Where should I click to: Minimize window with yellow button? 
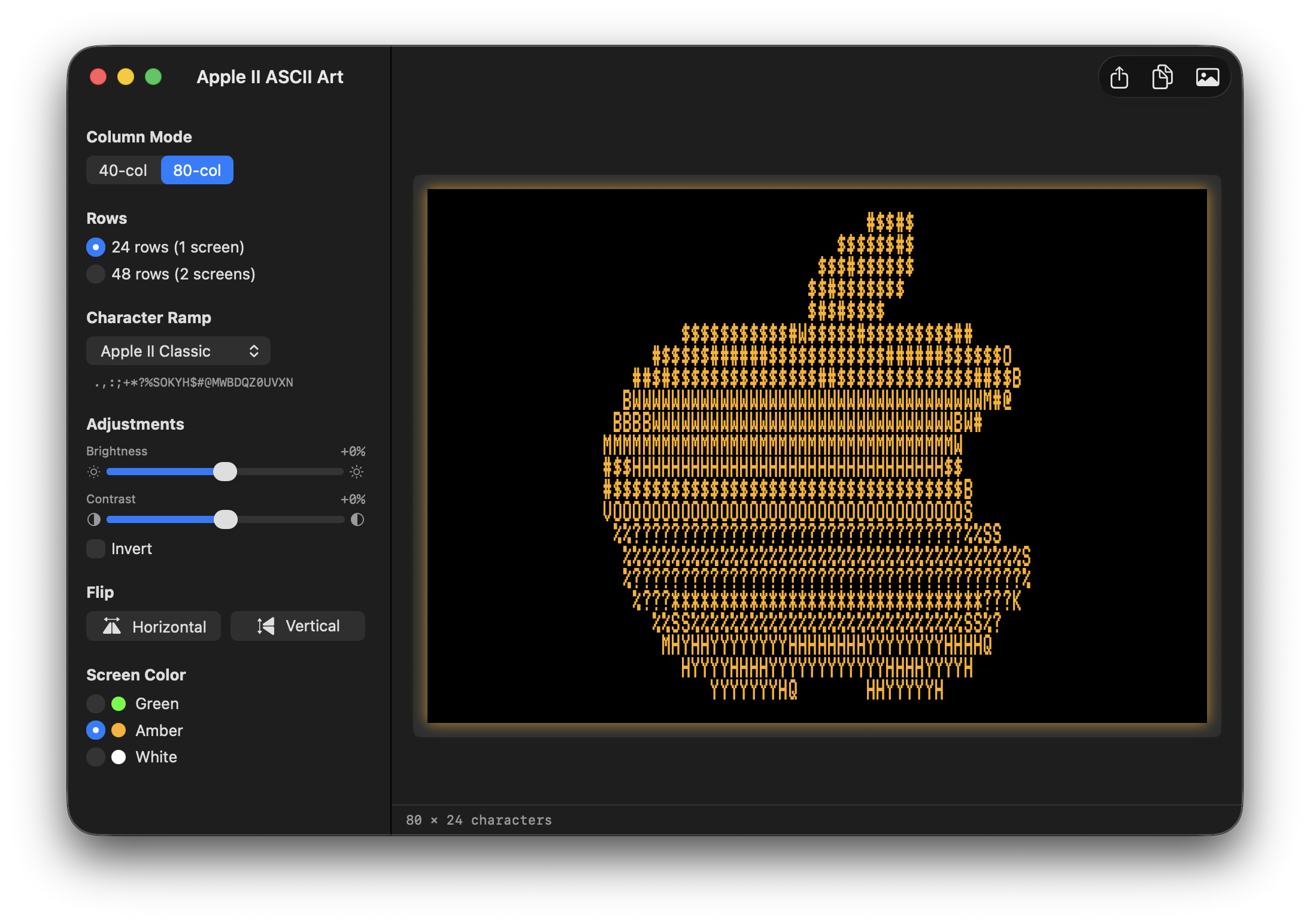click(126, 77)
